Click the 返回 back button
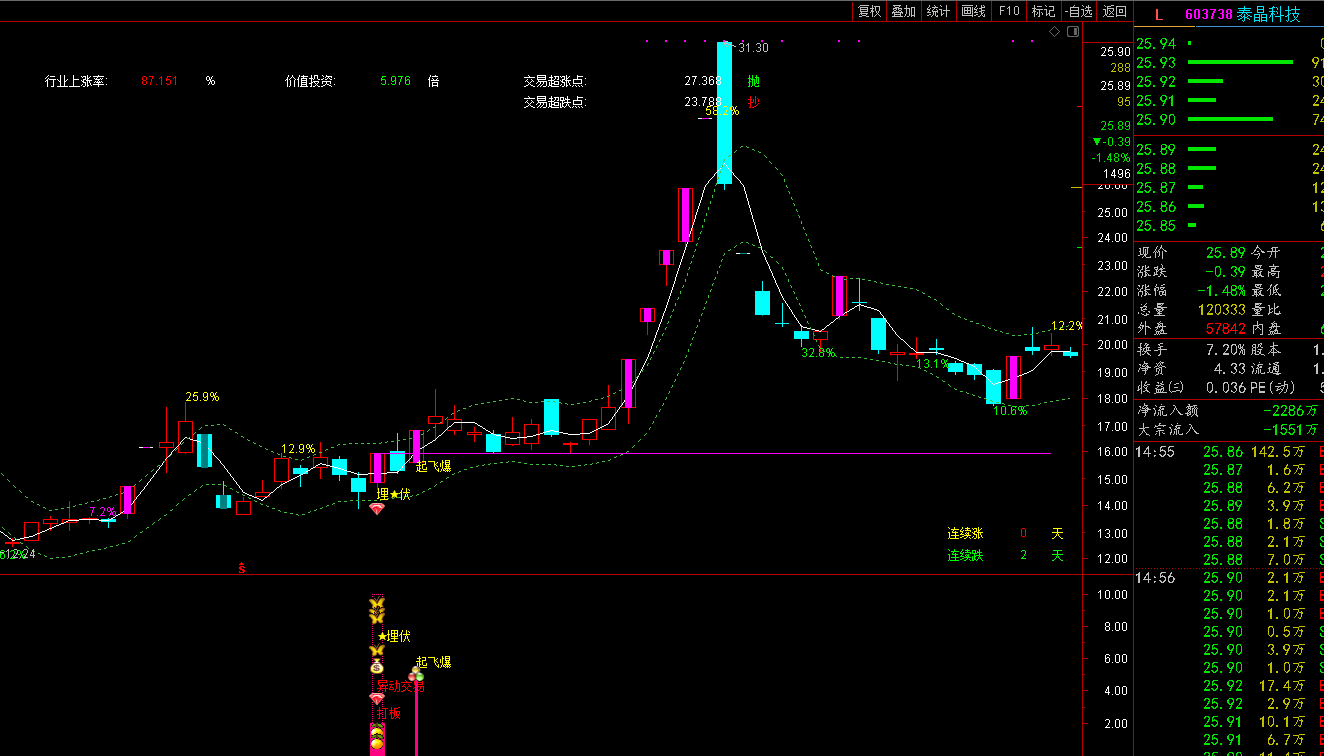The height and width of the screenshot is (756, 1324). coord(1114,11)
